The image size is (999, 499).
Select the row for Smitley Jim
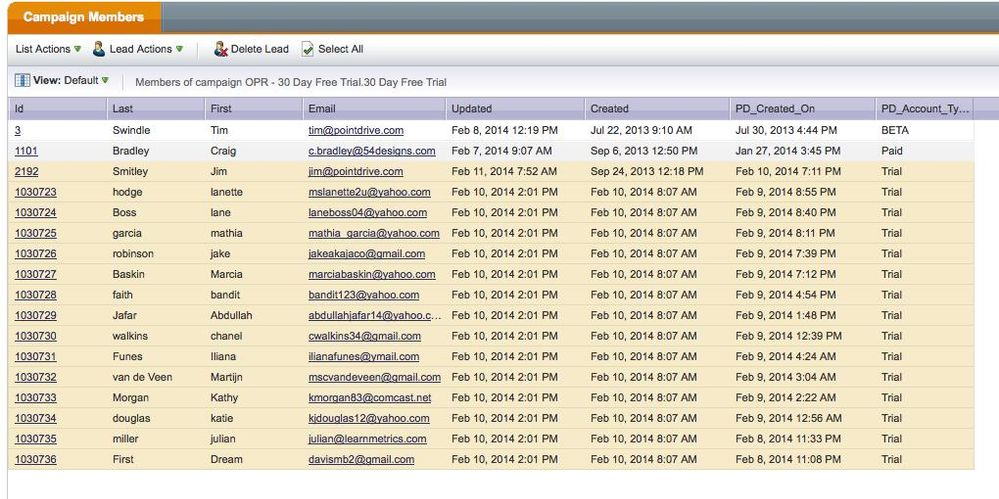[130, 171]
